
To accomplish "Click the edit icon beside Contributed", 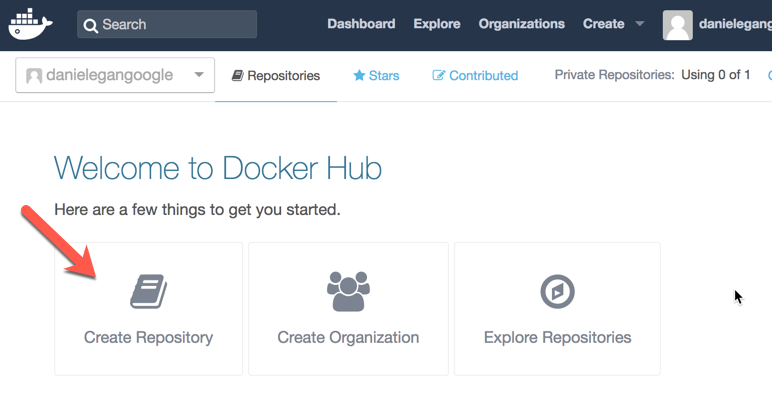I will [x=438, y=75].
